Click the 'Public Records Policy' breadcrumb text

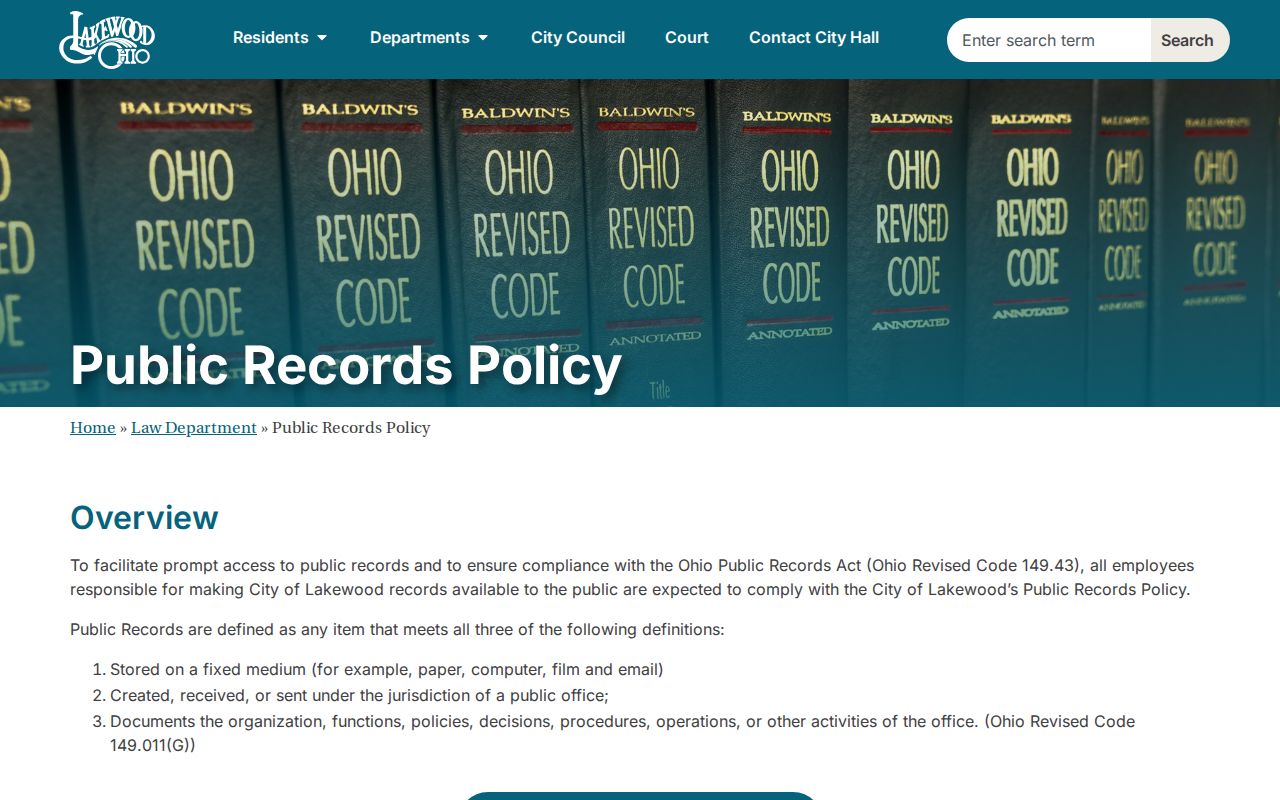pos(351,428)
